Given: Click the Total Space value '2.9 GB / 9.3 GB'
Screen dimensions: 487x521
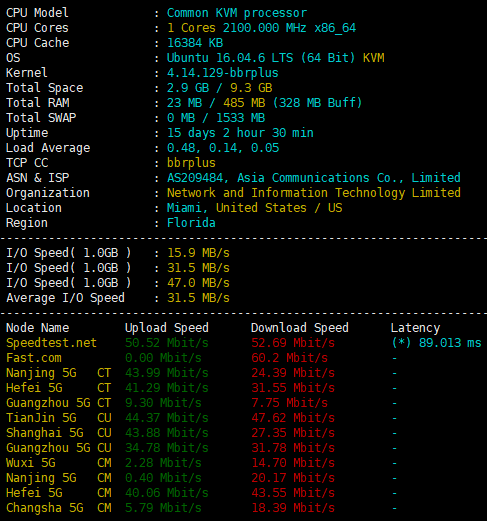Looking at the screenshot, I should pos(220,88).
